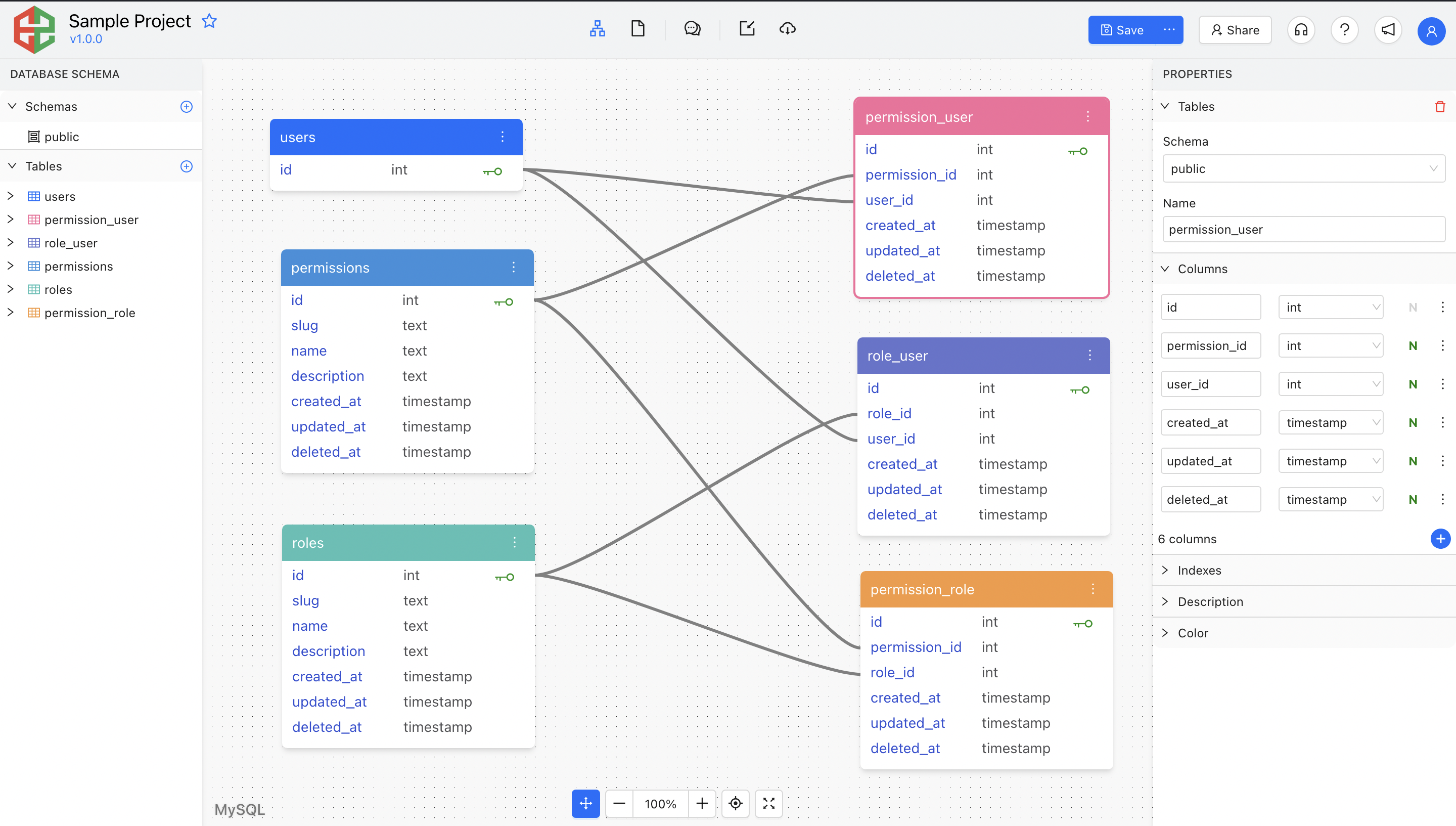Add a new table with plus icon
This screenshot has width=1456, height=826.
187,166
